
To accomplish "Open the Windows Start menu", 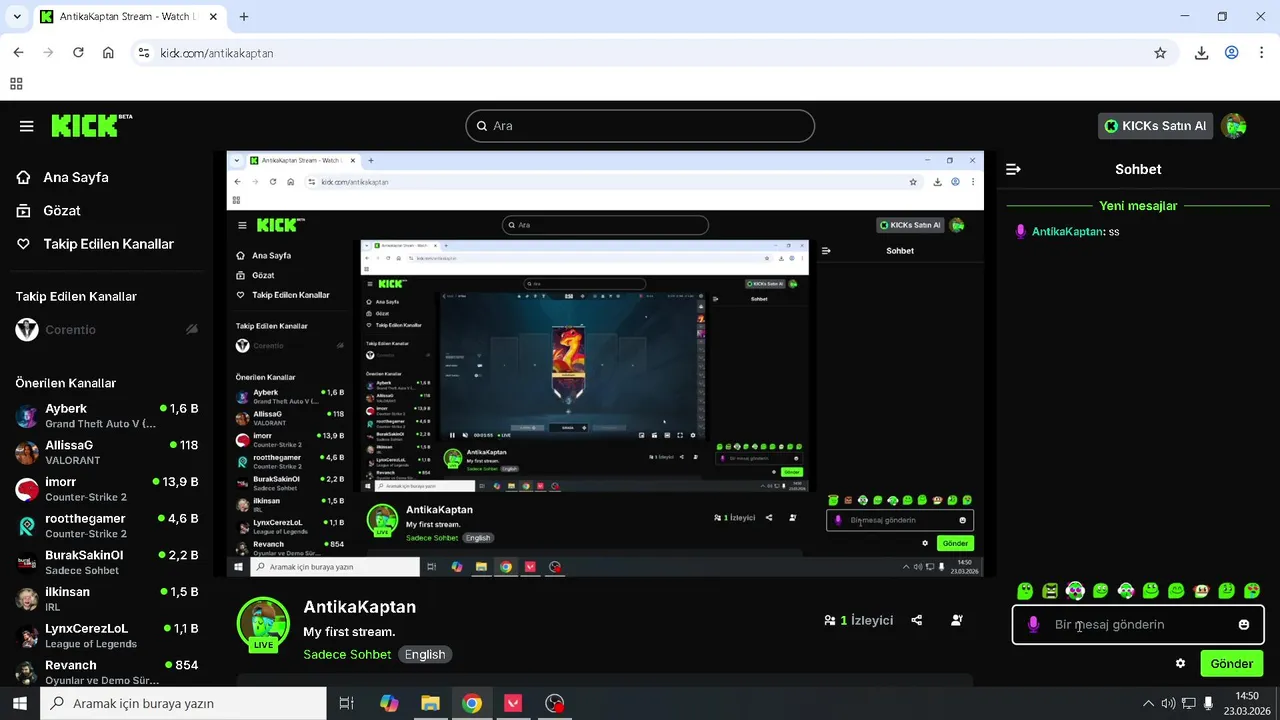I will pos(19,703).
